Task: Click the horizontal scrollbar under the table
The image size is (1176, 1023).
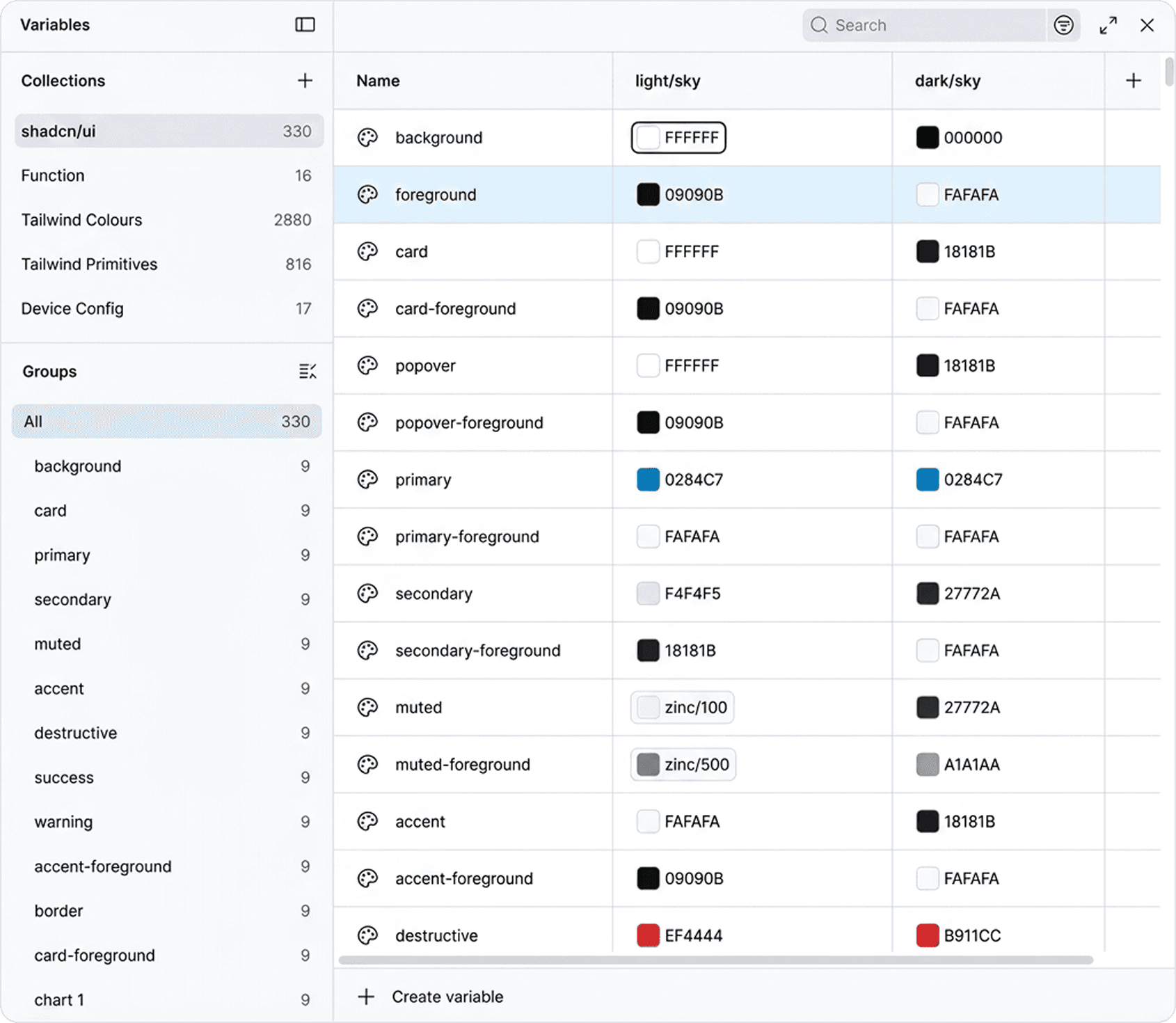Action: pos(715,960)
